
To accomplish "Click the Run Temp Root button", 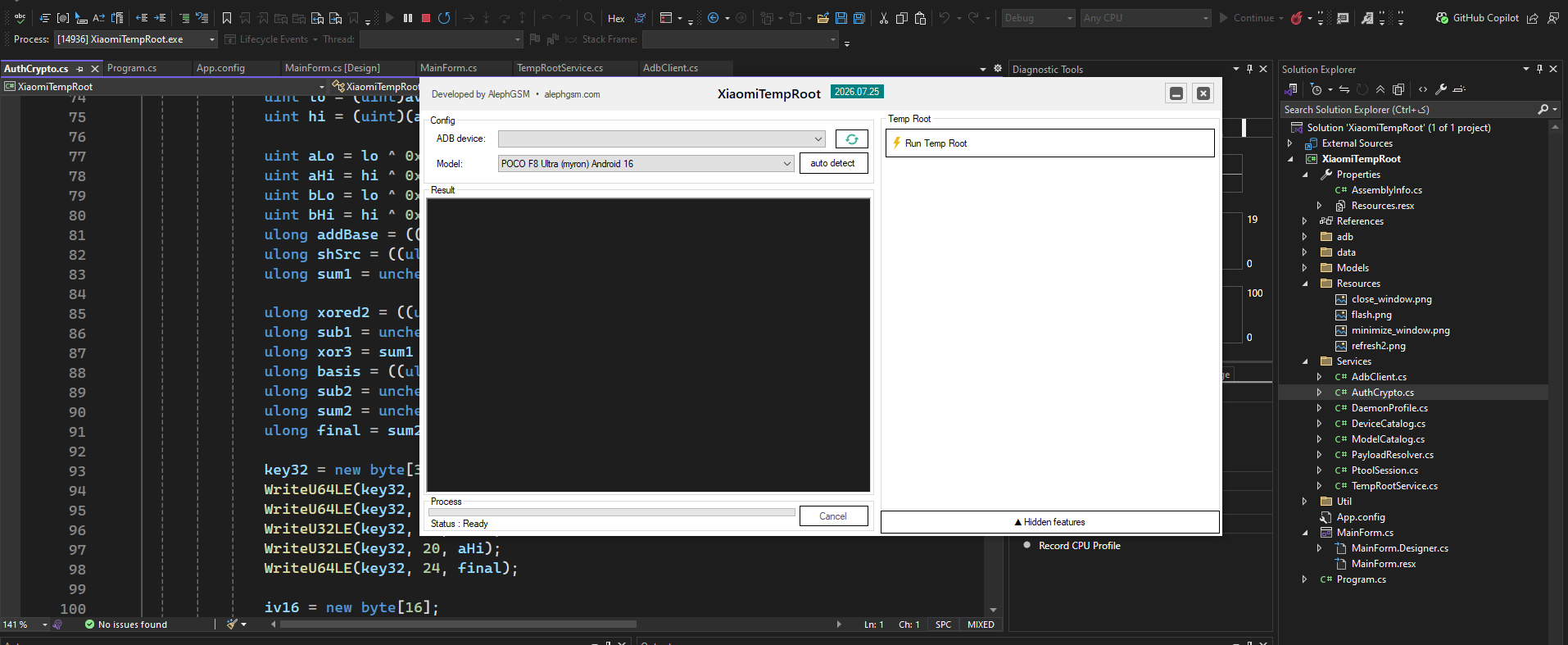I will [x=1050, y=143].
